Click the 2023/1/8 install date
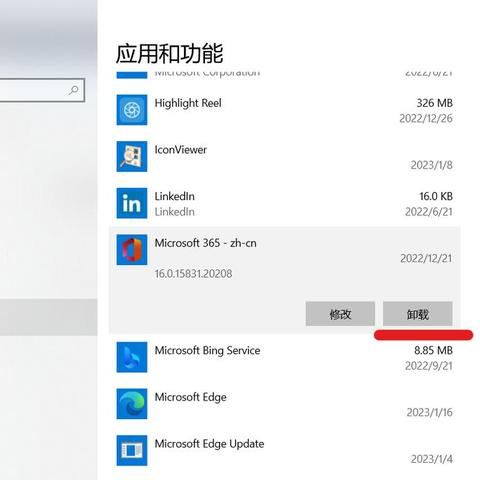Screen dimensions: 480x480 coord(432,165)
